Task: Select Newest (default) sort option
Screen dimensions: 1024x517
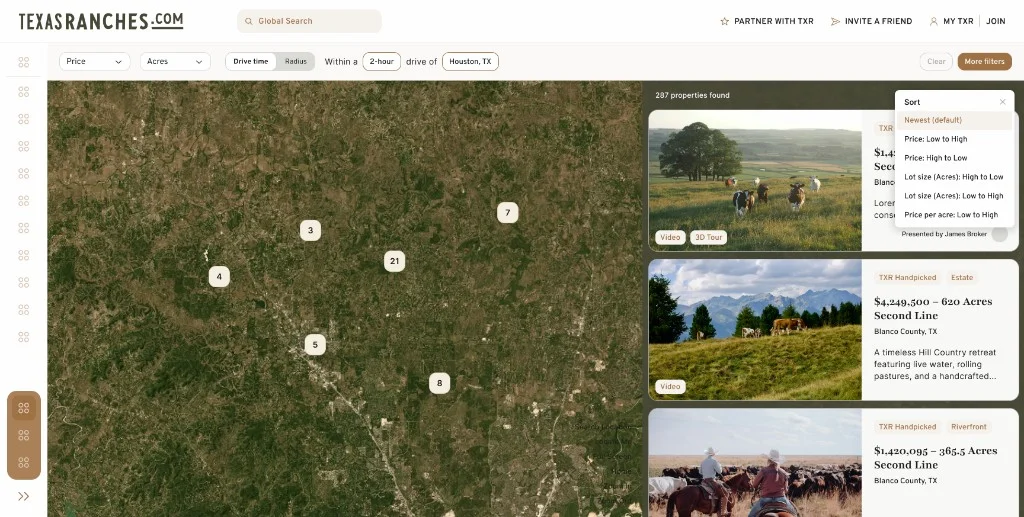Action: [x=954, y=120]
